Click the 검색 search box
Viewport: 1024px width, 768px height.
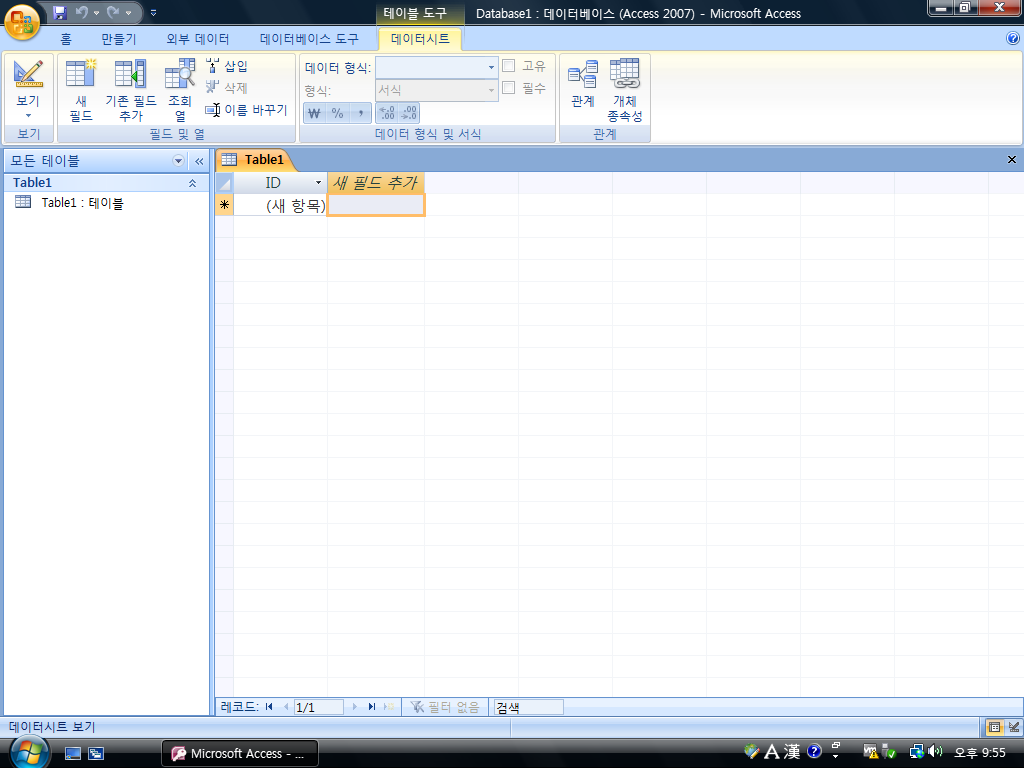[528, 707]
